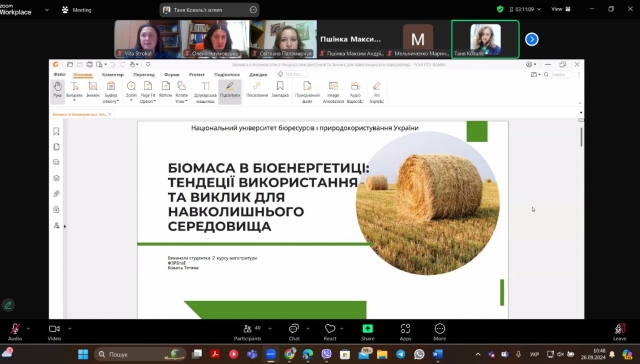This screenshot has height=364, width=640.
Task: Click the Foxit vertical scrollbar thumb
Action: [x=581, y=137]
